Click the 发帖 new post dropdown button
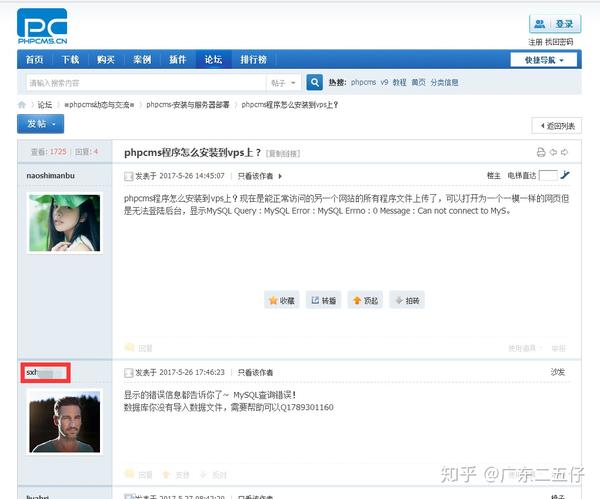This screenshot has width=600, height=499. [x=41, y=124]
